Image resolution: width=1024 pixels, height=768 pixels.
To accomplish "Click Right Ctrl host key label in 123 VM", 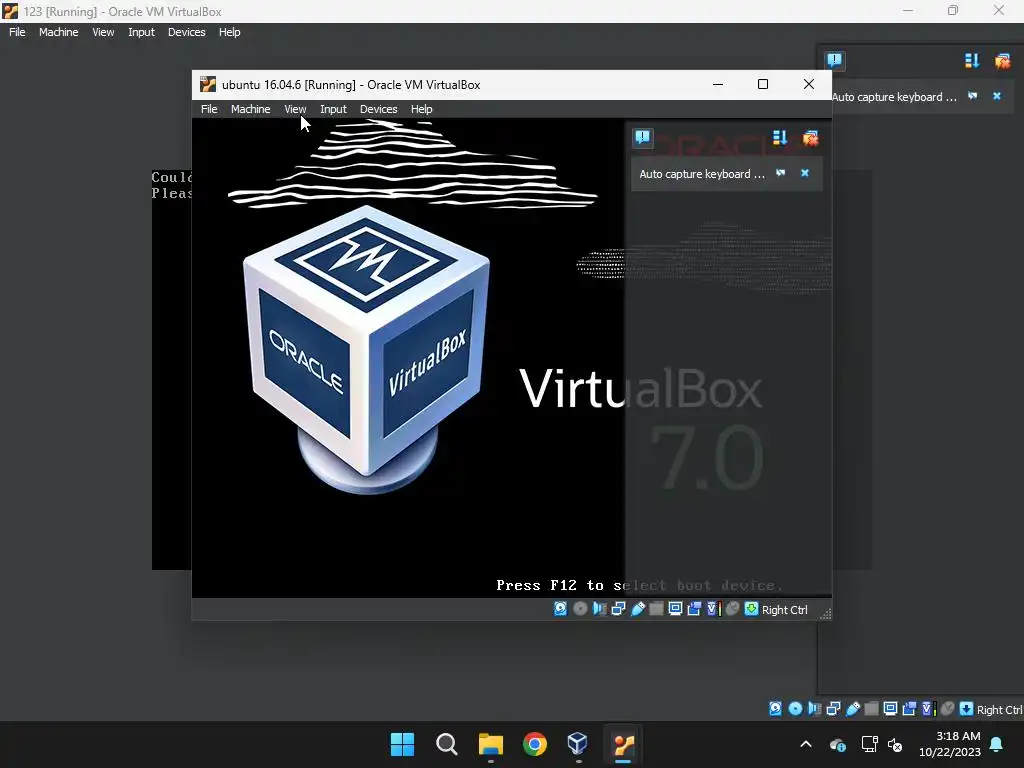I will (999, 709).
